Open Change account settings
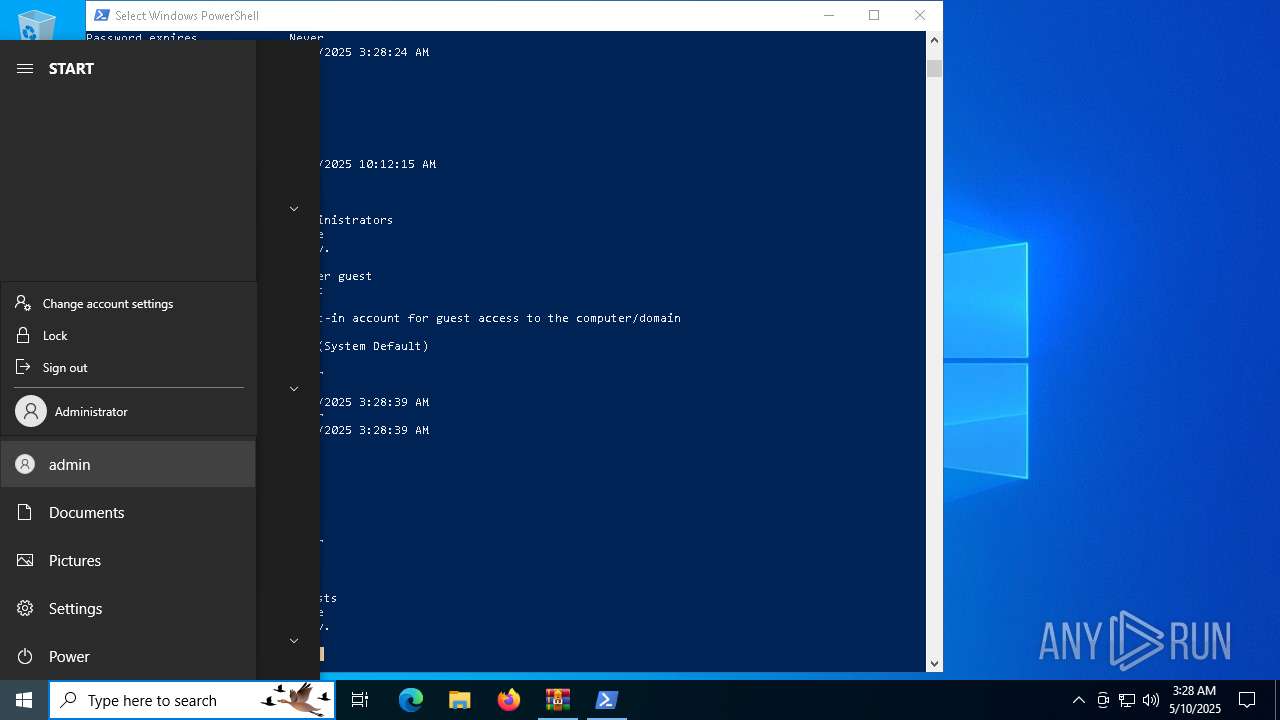Image resolution: width=1280 pixels, height=720 pixels. [x=129, y=303]
